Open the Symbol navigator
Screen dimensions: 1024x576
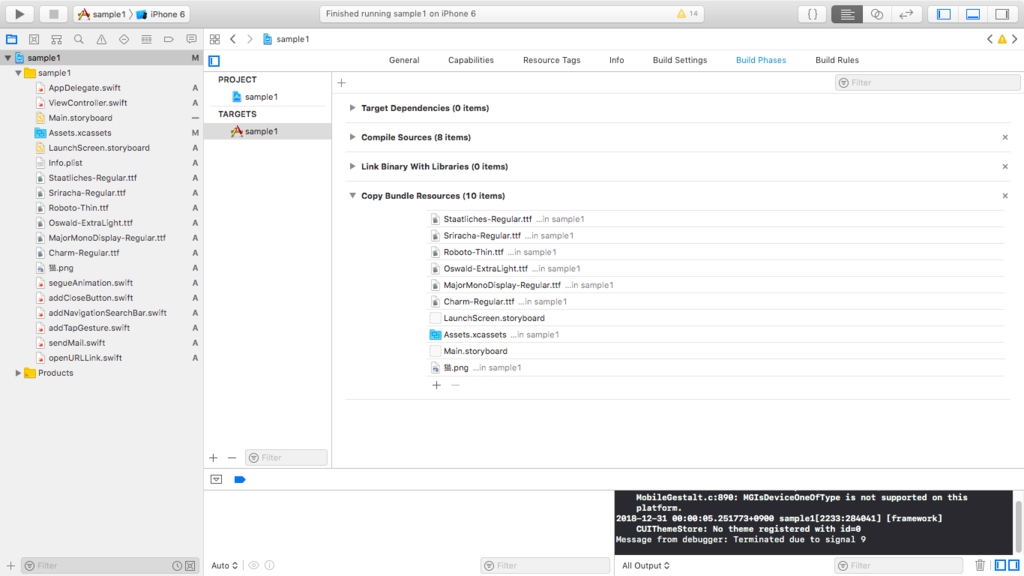click(57, 39)
